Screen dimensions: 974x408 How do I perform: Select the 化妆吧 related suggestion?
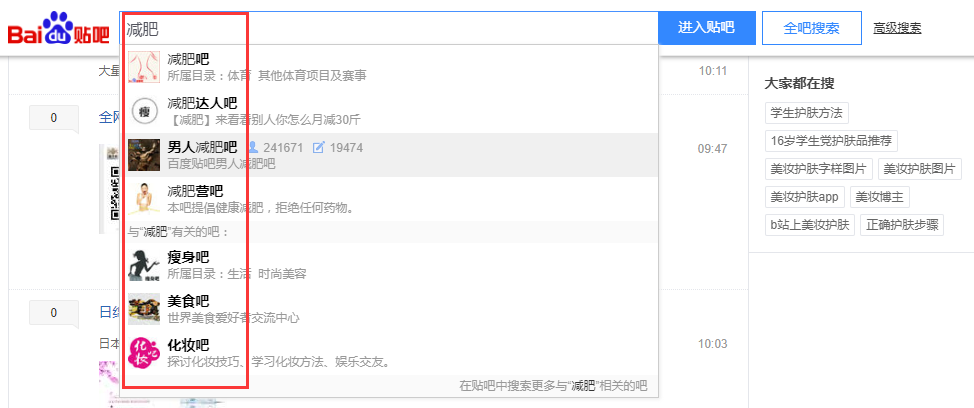(389, 353)
